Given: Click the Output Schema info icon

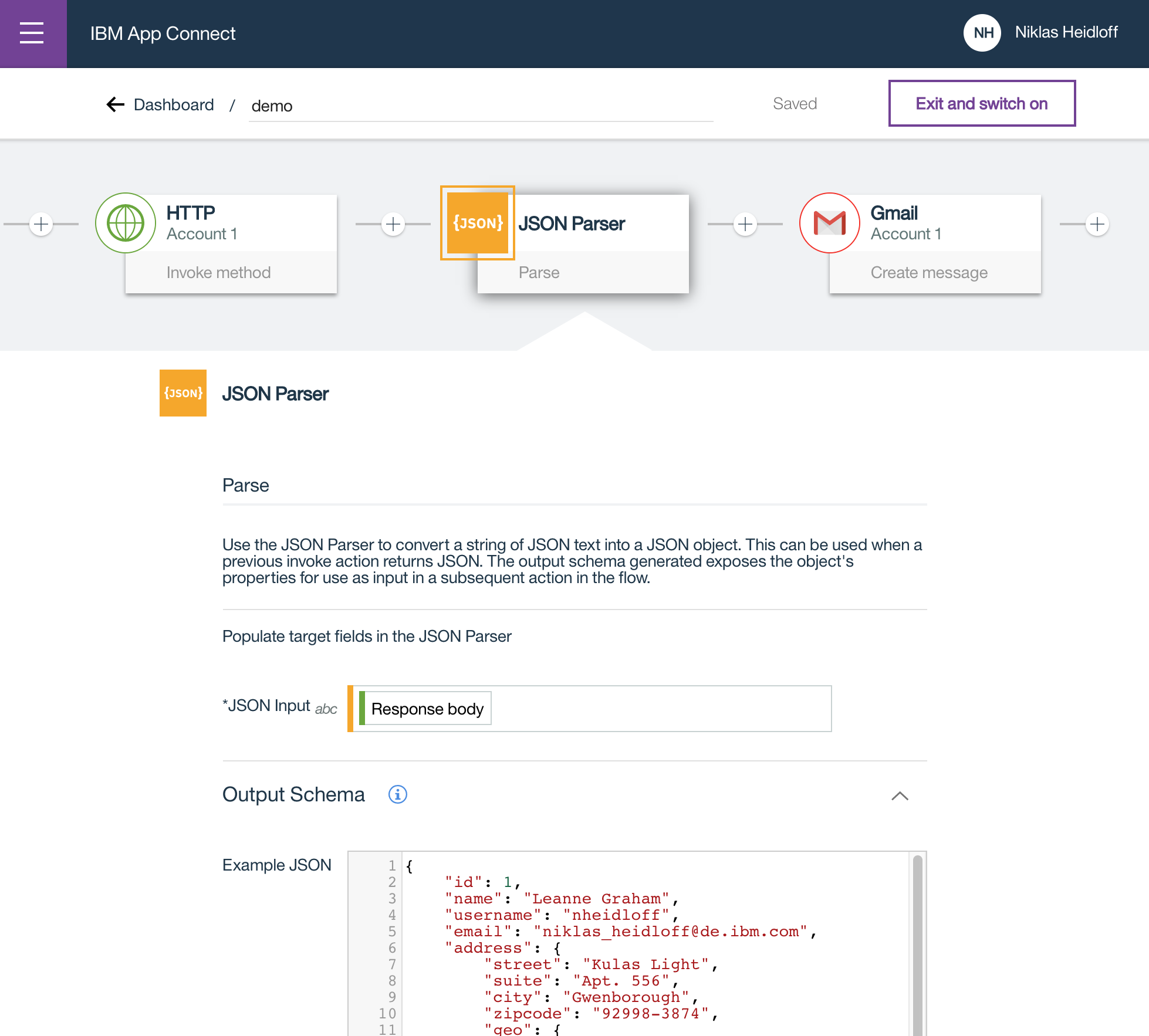Looking at the screenshot, I should pyautogui.click(x=398, y=794).
